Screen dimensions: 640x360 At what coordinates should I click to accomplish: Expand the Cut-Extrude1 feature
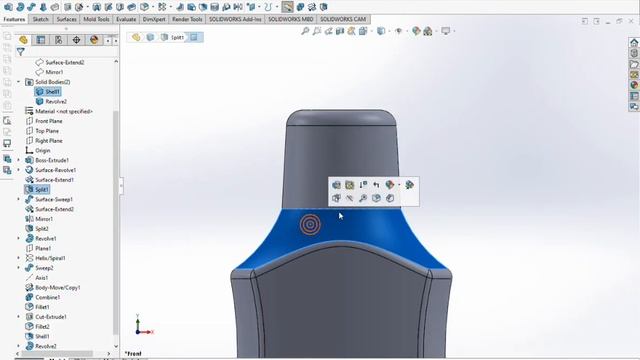(x=18, y=317)
